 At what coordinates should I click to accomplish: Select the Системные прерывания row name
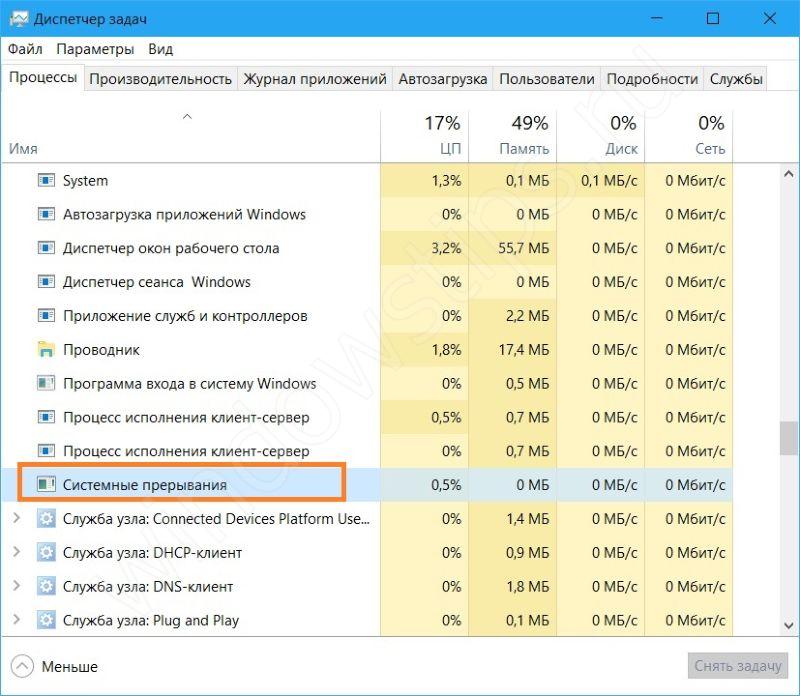[145, 485]
